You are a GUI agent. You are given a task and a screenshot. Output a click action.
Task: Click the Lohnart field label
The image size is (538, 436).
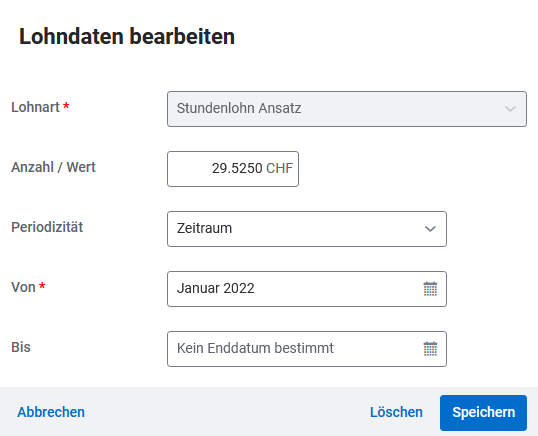35,107
